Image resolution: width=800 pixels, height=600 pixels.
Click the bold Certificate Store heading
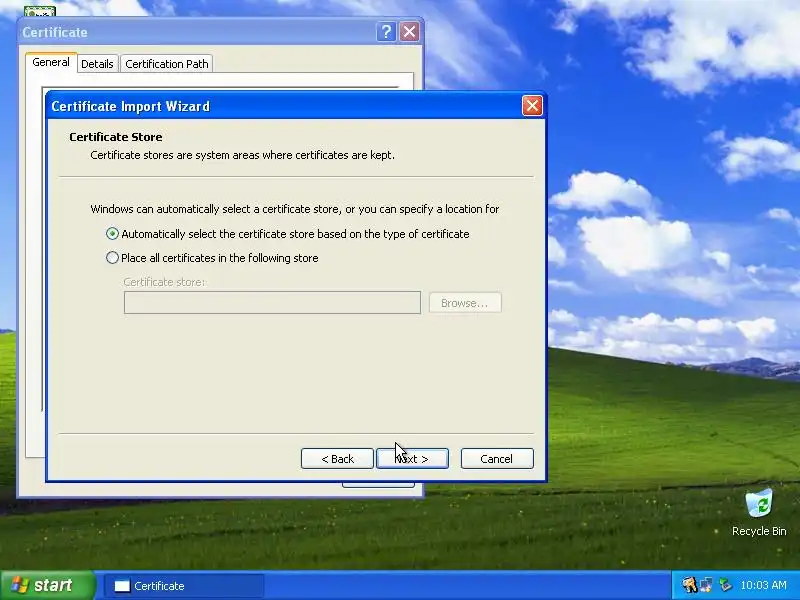pos(116,137)
